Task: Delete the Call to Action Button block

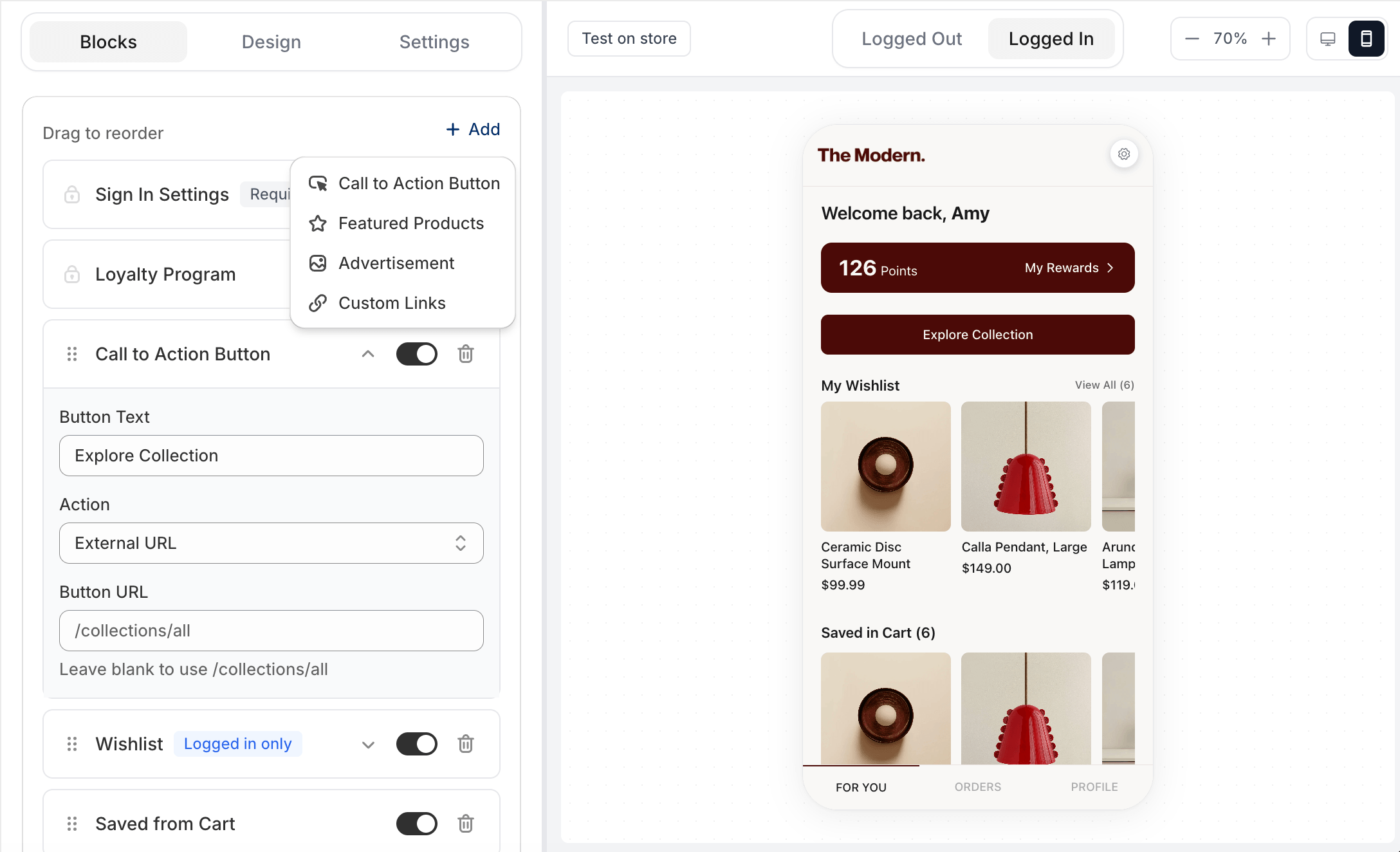Action: [x=466, y=354]
